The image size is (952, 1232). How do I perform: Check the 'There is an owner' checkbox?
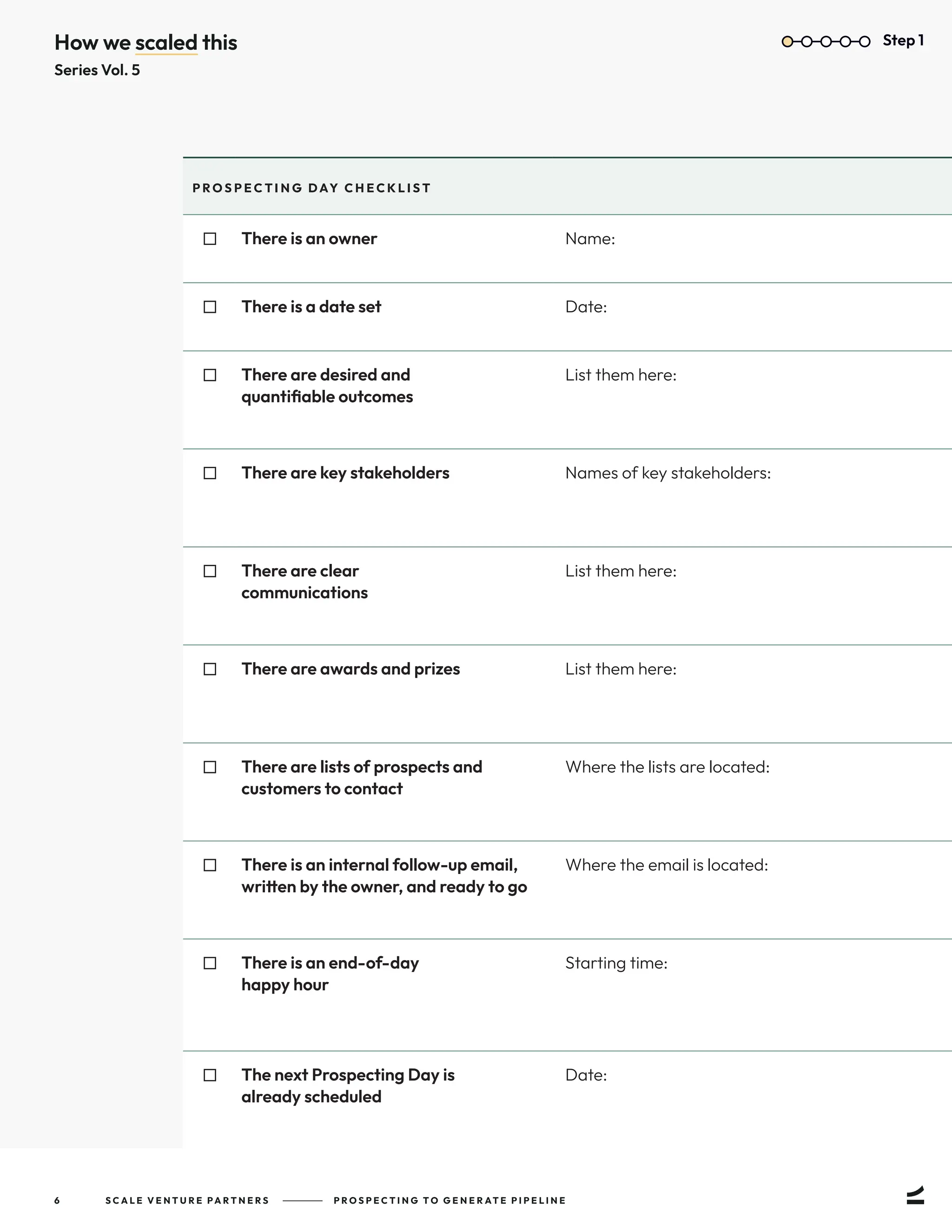pyautogui.click(x=210, y=238)
